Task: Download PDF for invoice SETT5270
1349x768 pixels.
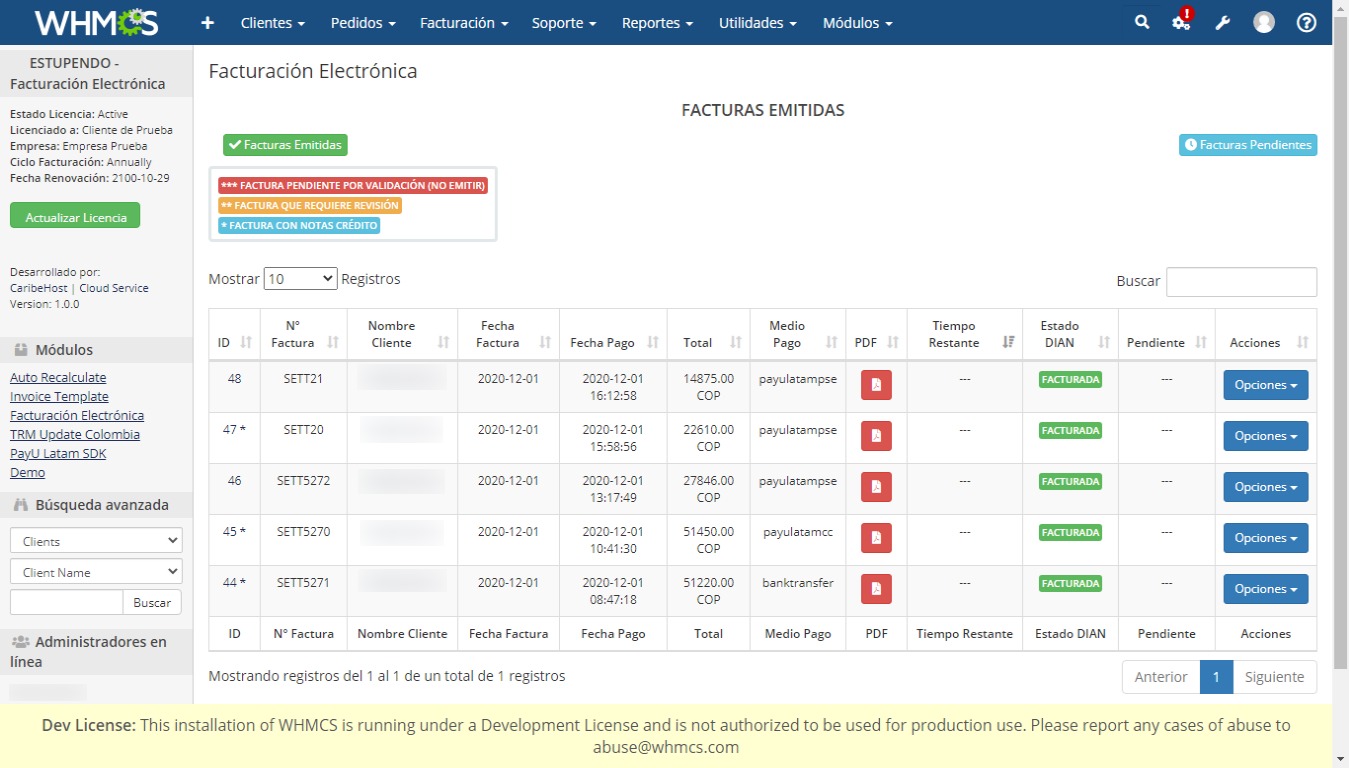Action: pos(876,538)
